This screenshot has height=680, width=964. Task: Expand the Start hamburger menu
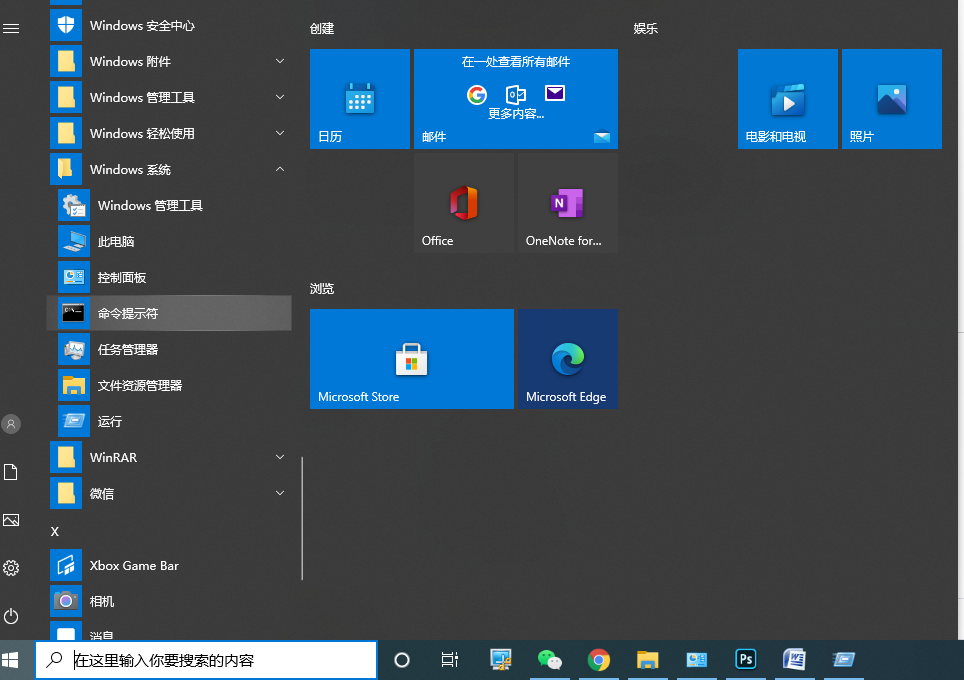tap(11, 28)
